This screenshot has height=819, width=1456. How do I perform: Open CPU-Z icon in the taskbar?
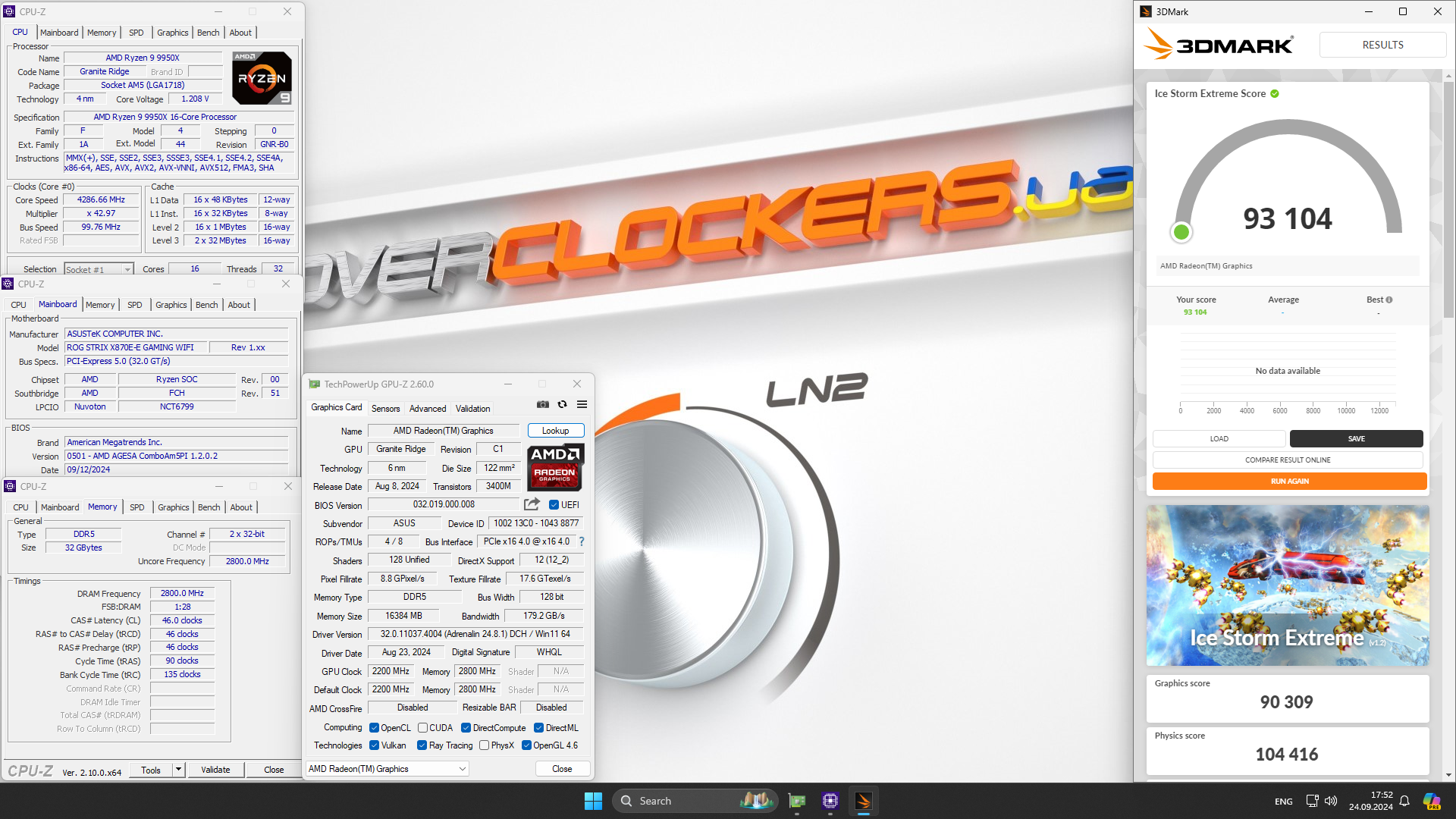pos(830,801)
